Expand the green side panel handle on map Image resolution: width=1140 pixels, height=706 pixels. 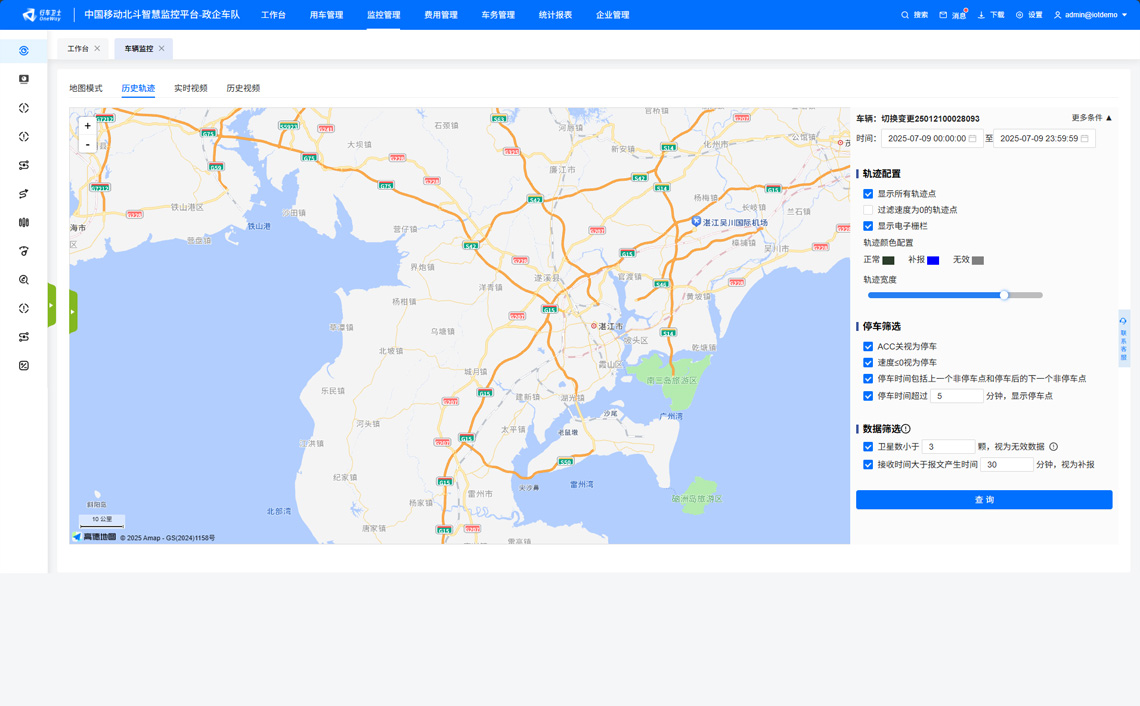click(x=73, y=311)
